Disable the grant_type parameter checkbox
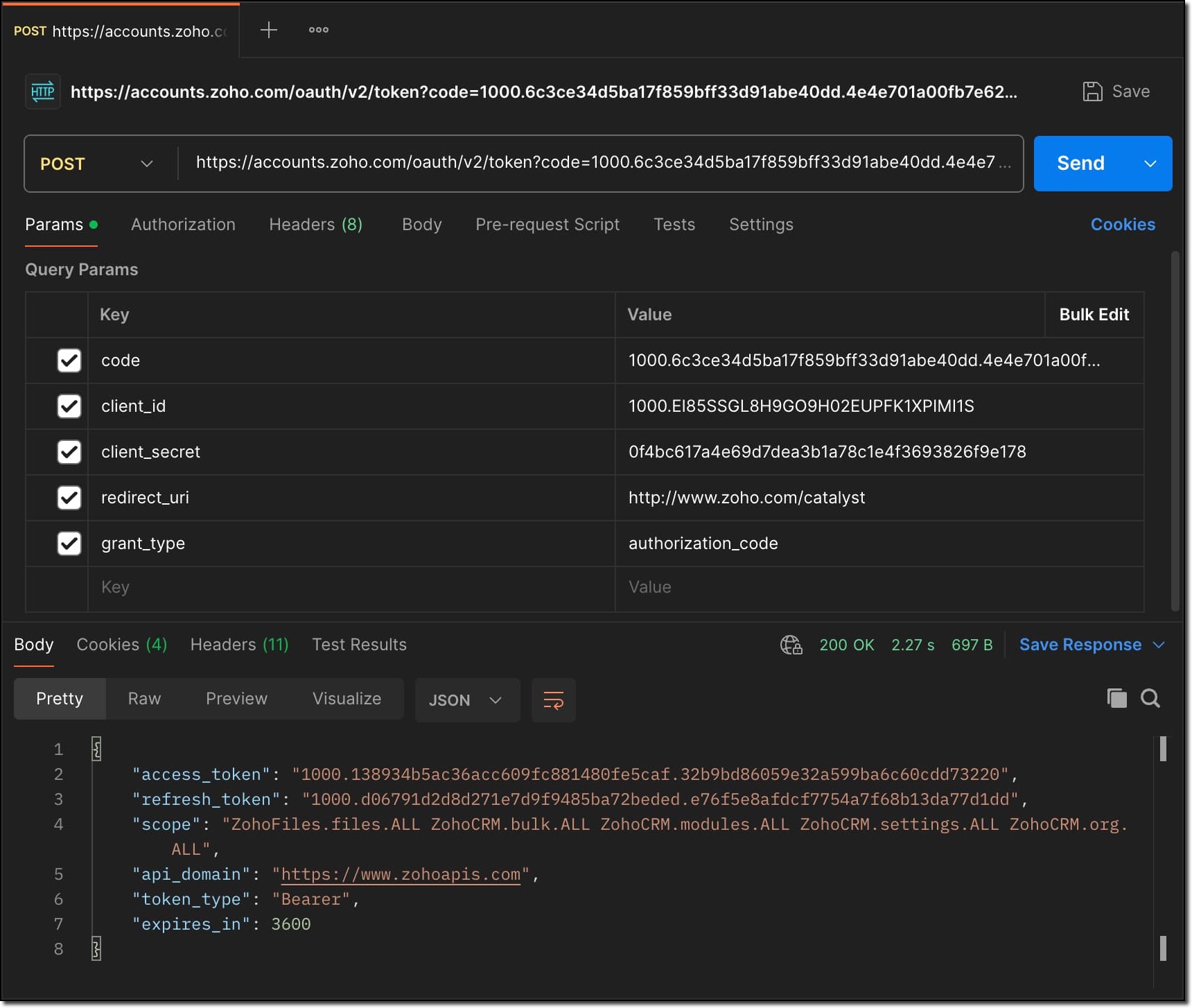This screenshot has height=1008, width=1192. tap(69, 544)
